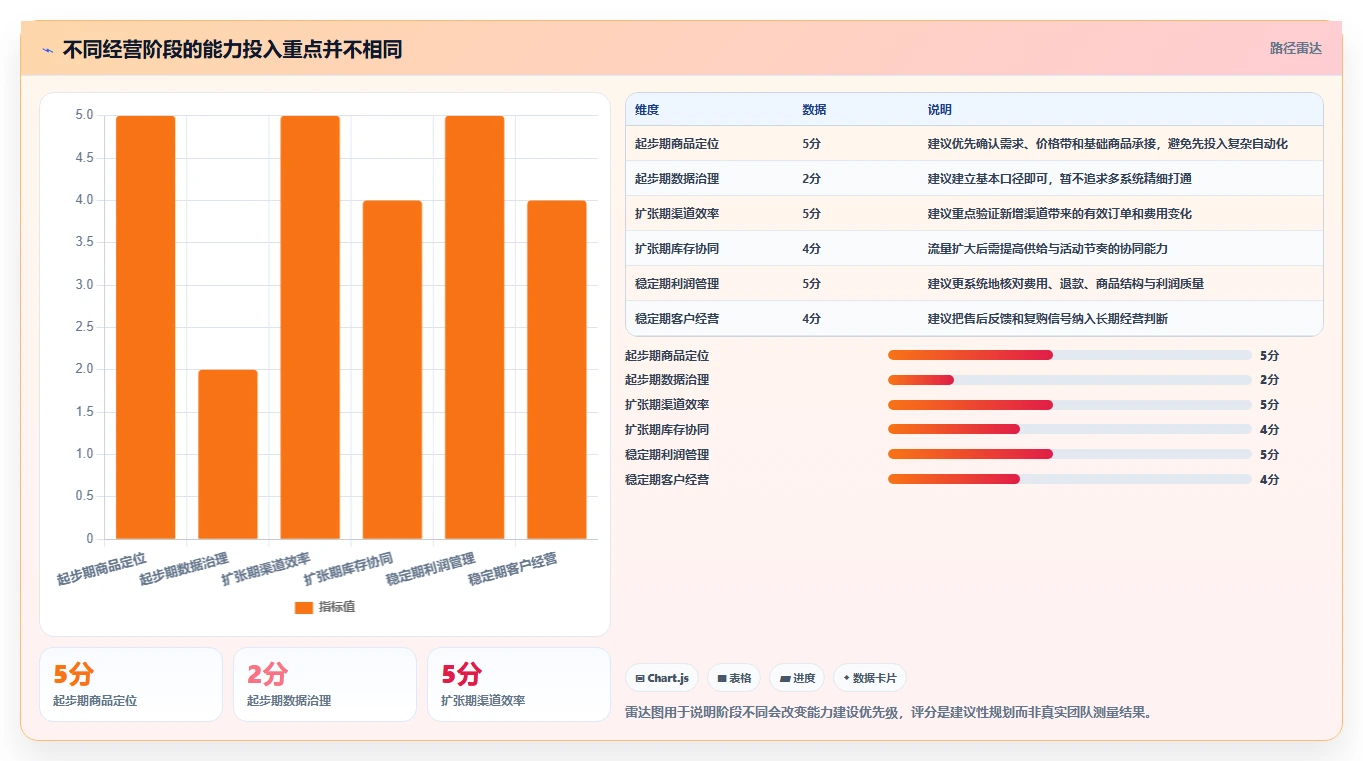Screen dimensions: 1363x761
Task: Click the 稳定期利润管理 progress bar
Action: coord(1070,454)
